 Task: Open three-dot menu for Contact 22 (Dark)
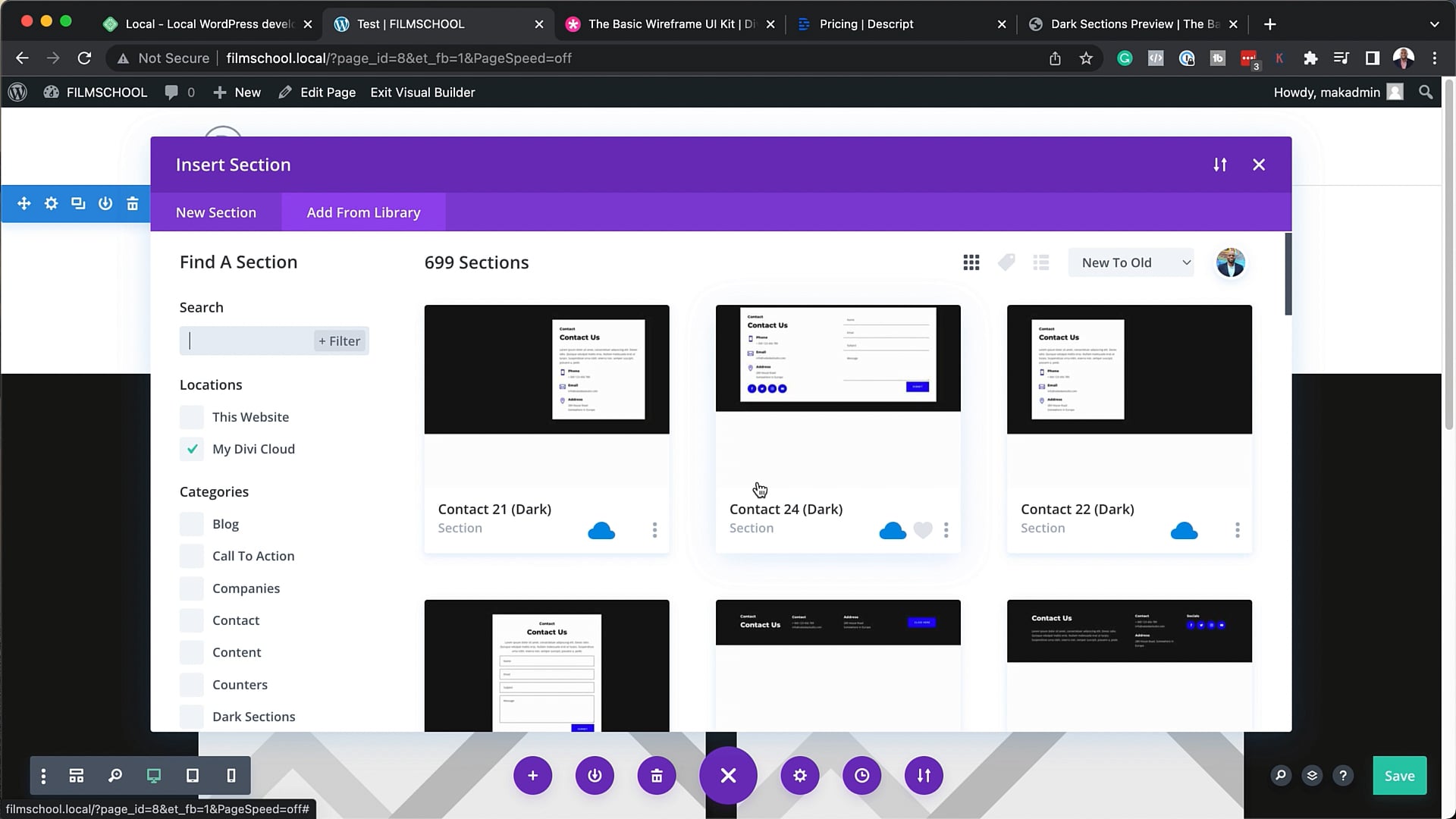[1238, 530]
